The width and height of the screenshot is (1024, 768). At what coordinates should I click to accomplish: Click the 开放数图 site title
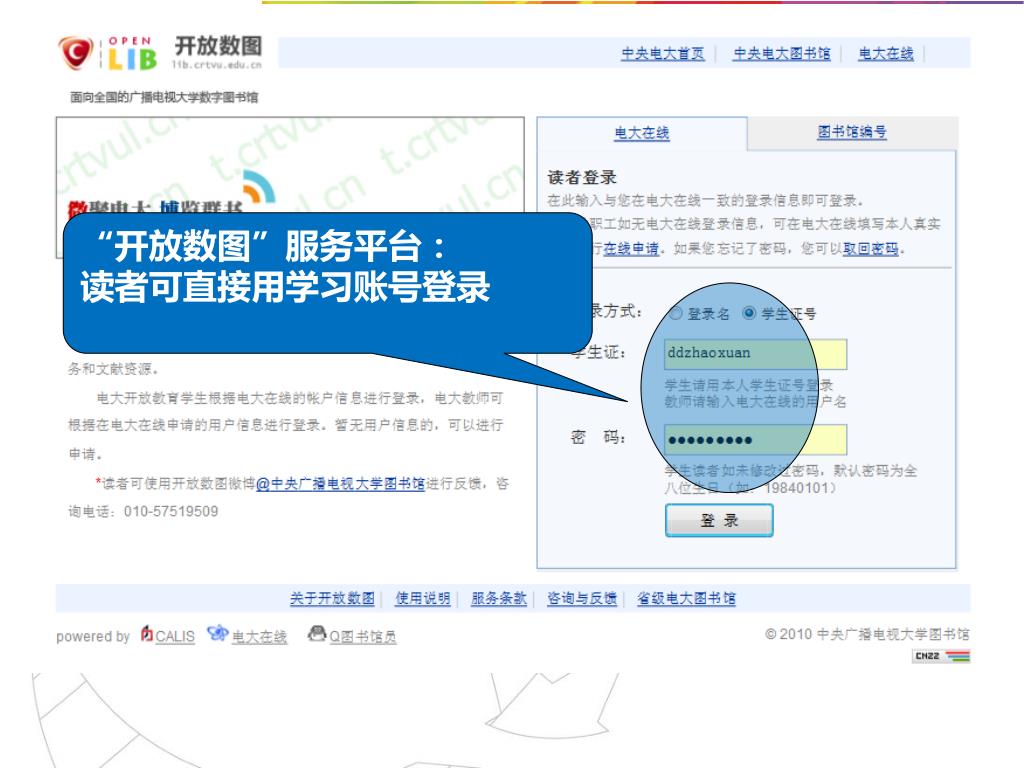(x=218, y=46)
